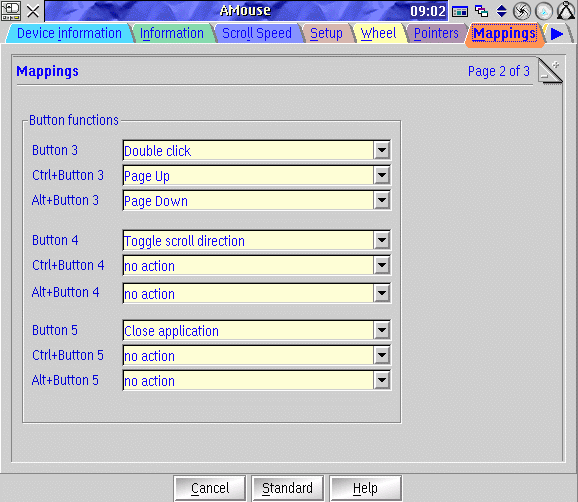This screenshot has width=578, height=502.
Task: Select the Mappings tab
Action: 504,34
